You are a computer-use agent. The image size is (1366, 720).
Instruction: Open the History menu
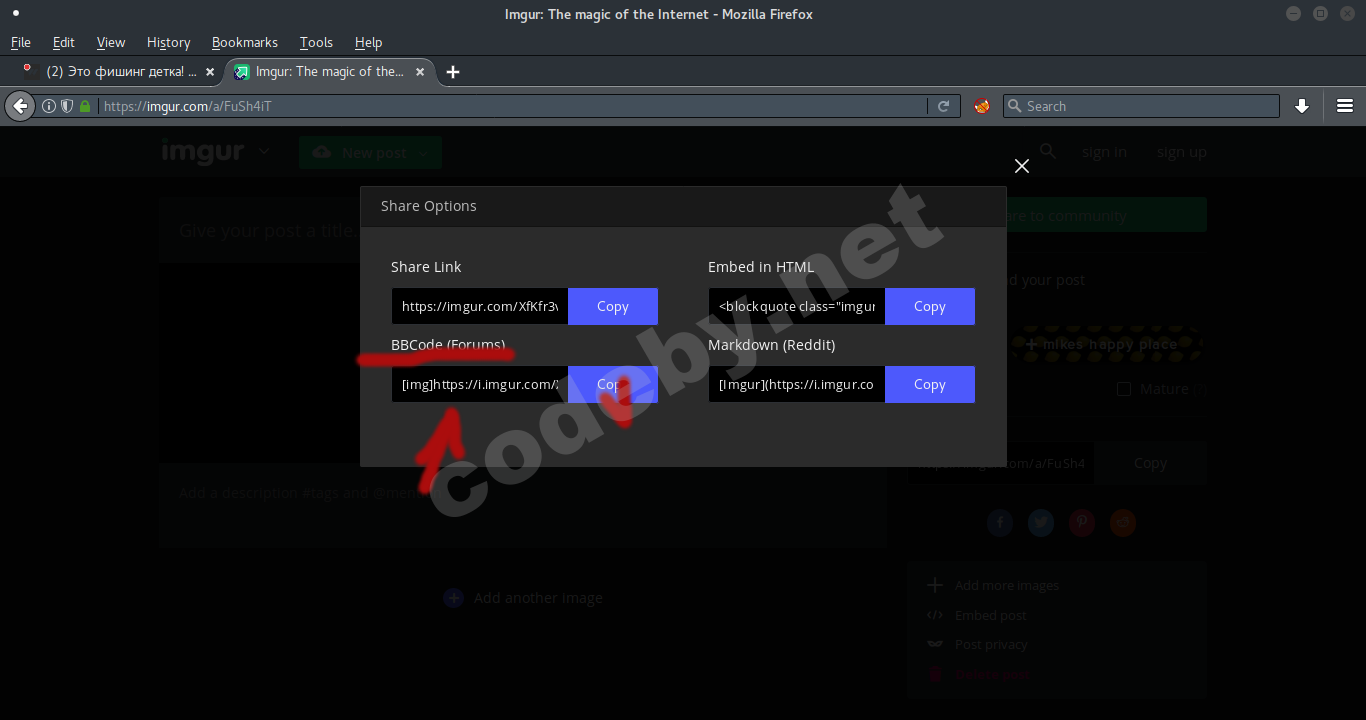coord(168,42)
